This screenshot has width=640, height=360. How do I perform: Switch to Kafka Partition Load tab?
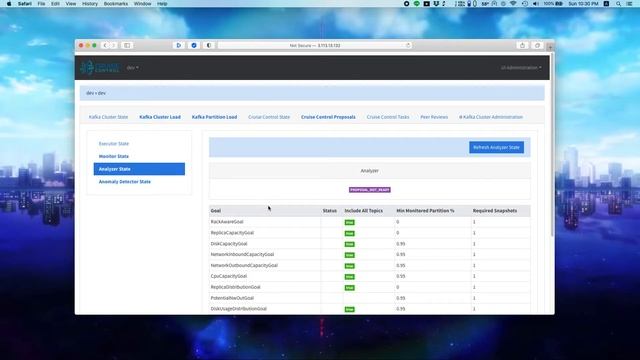point(214,117)
